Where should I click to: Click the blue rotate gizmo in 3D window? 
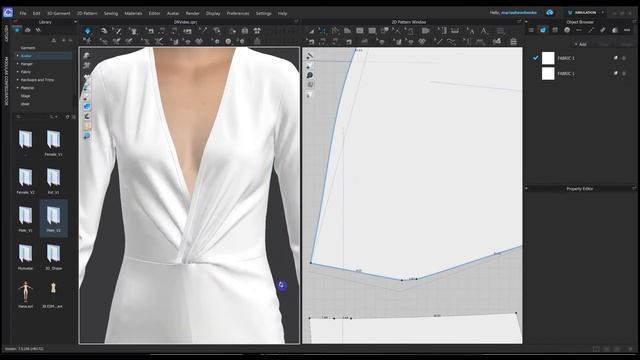[x=282, y=285]
